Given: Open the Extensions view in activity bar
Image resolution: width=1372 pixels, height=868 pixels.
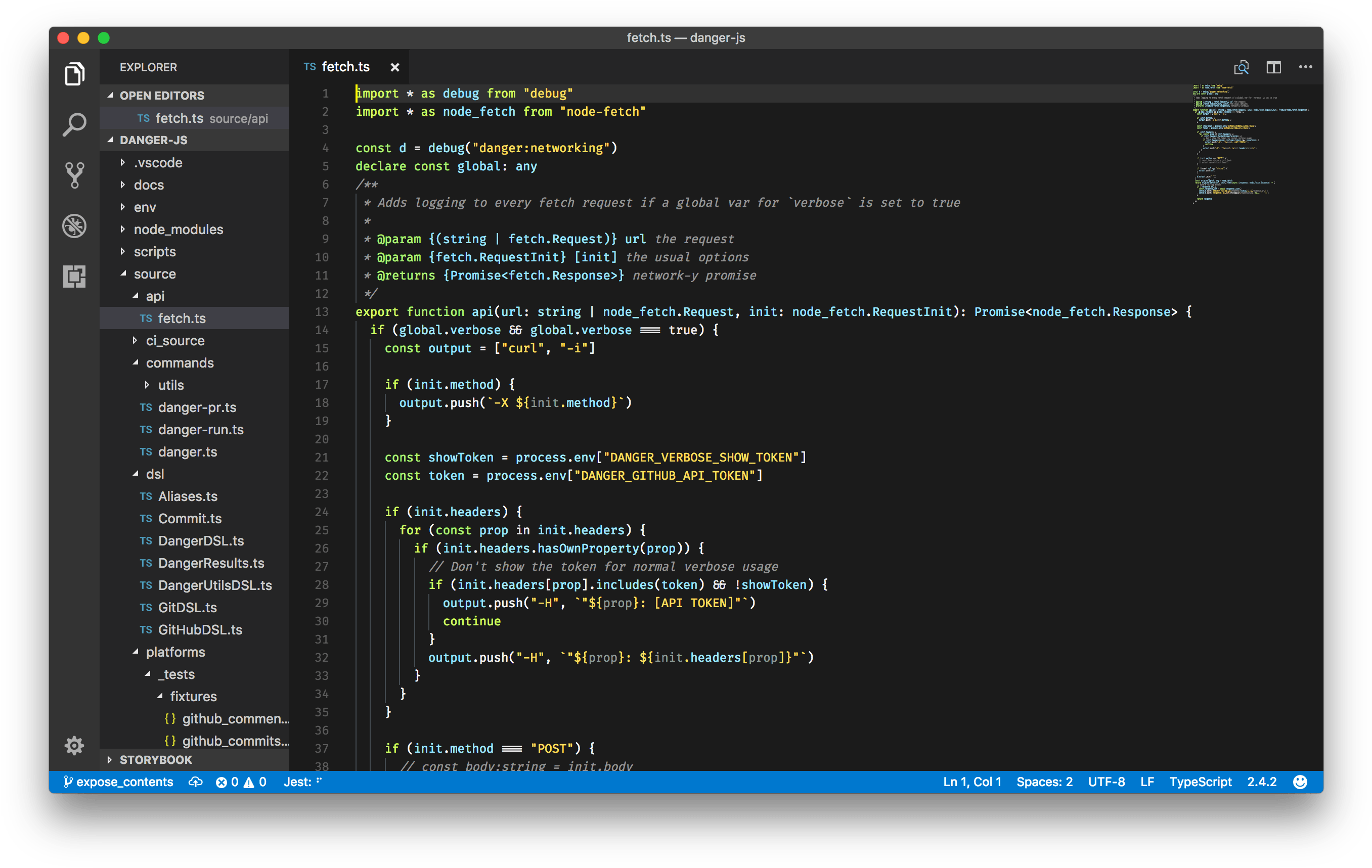Looking at the screenshot, I should coord(74,276).
